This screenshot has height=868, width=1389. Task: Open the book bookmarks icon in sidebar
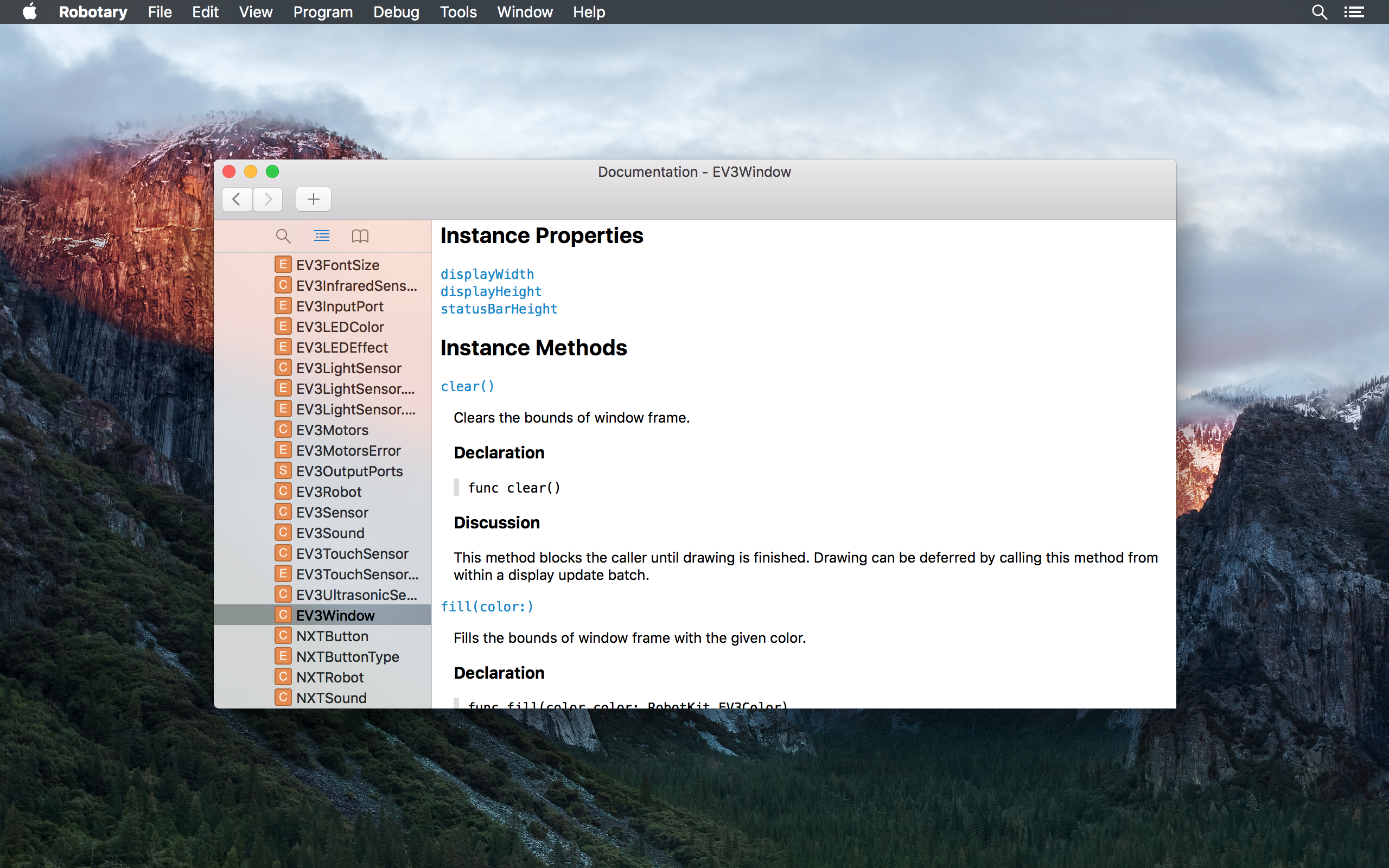[x=360, y=236]
